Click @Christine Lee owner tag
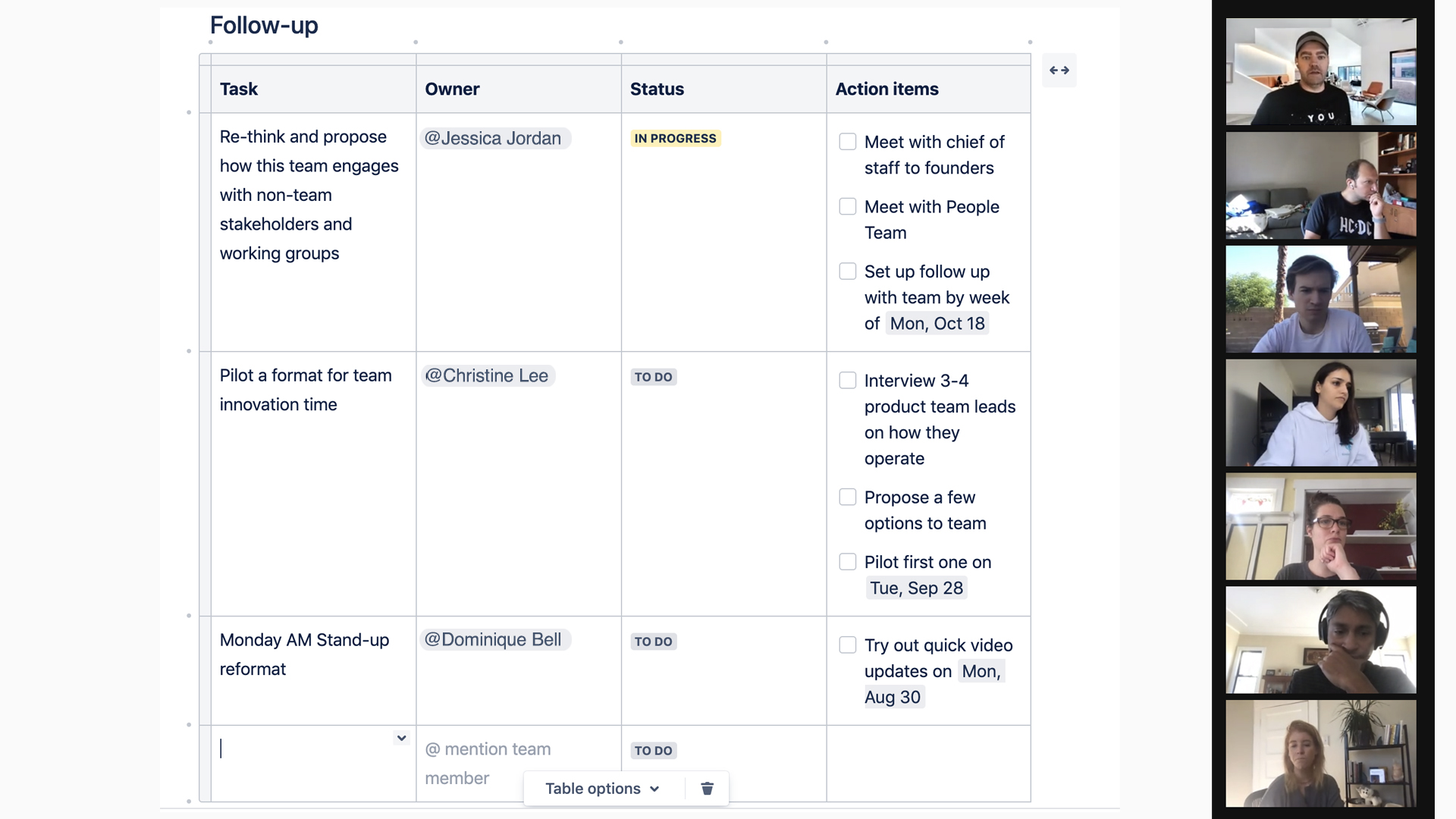This screenshot has width=1456, height=819. 487,375
